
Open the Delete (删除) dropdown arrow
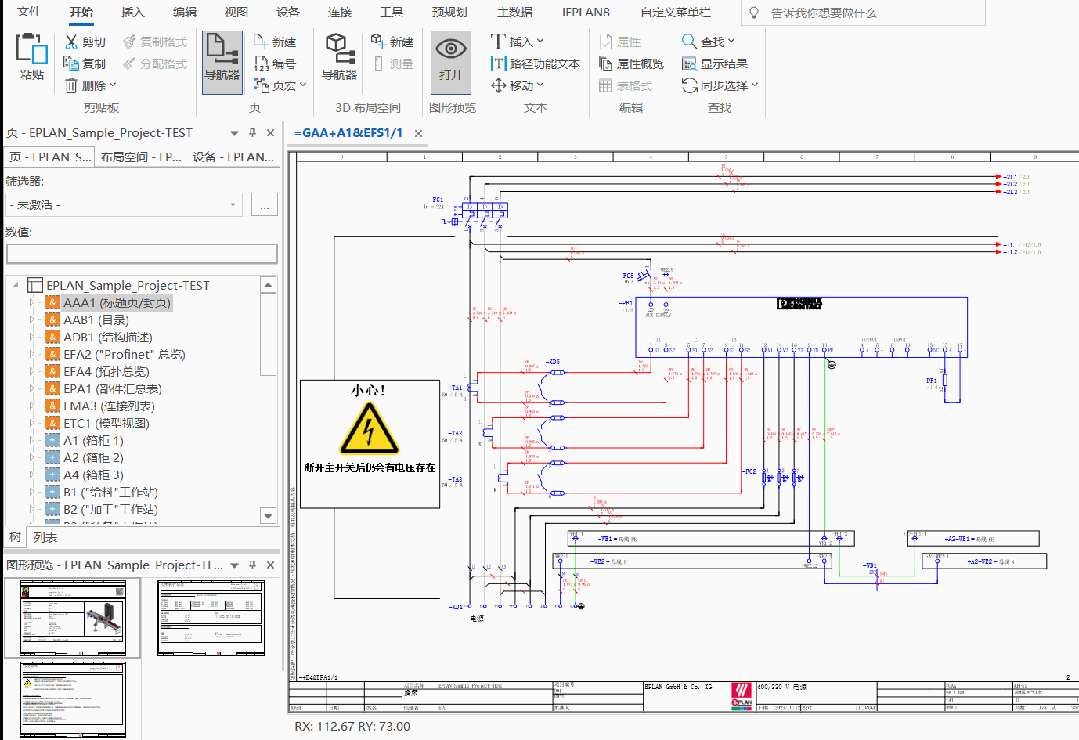click(112, 86)
